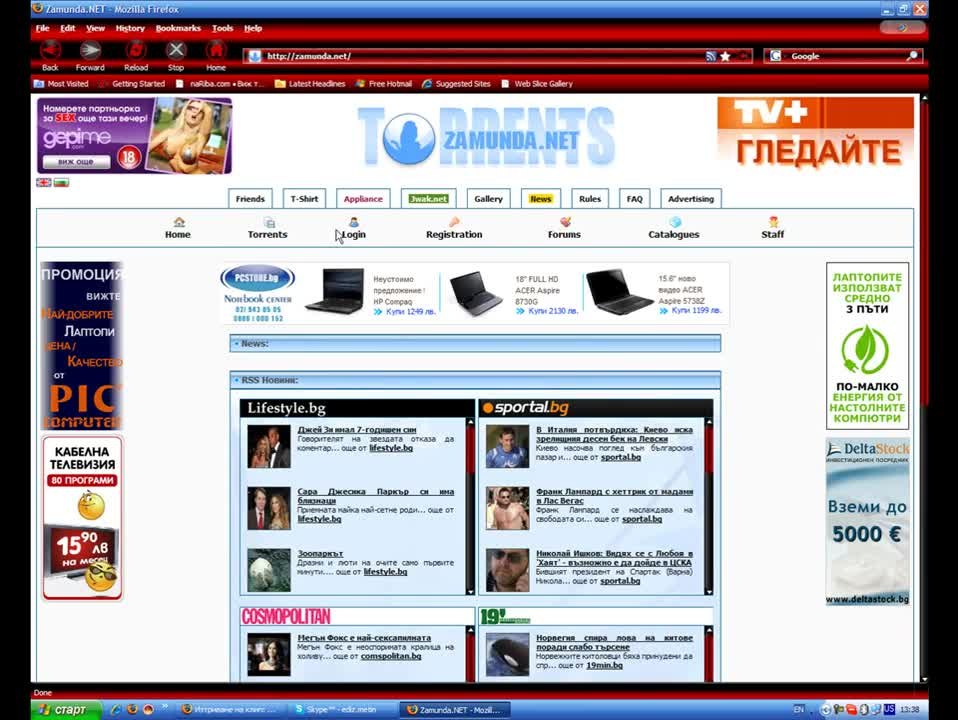This screenshot has width=958, height=720.
Task: Go to the browser Home page
Action: coord(216,50)
